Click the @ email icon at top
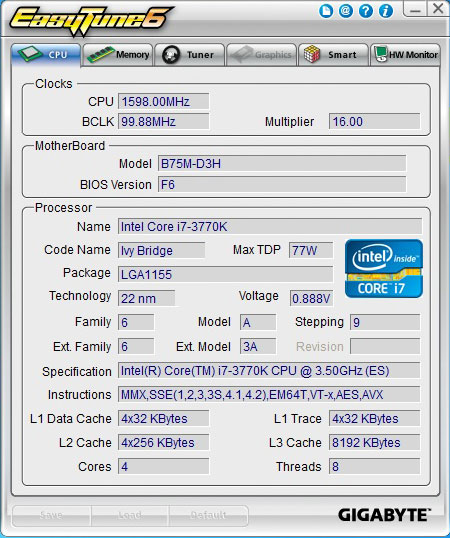450x538 pixels. tap(346, 11)
